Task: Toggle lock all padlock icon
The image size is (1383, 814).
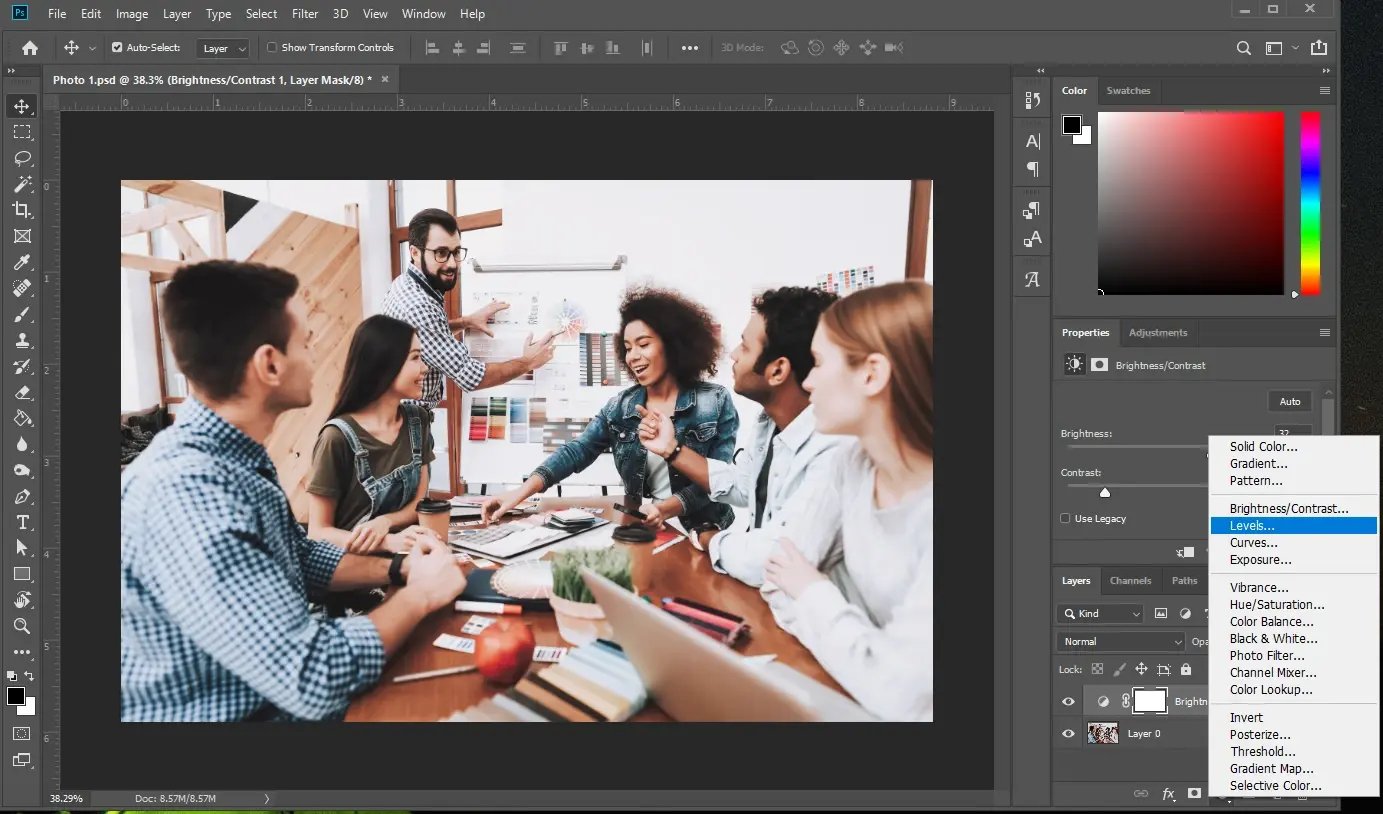Action: [x=1186, y=669]
